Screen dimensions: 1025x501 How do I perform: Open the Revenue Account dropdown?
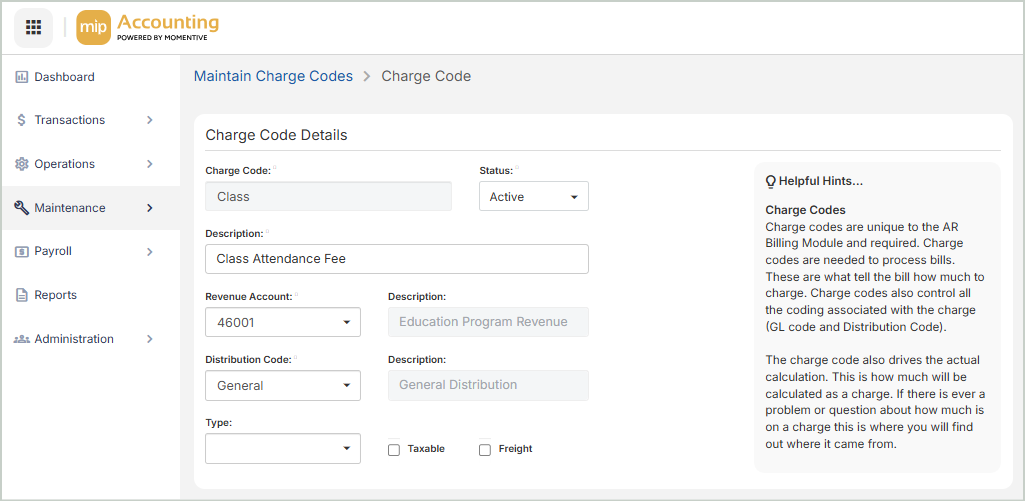point(283,323)
